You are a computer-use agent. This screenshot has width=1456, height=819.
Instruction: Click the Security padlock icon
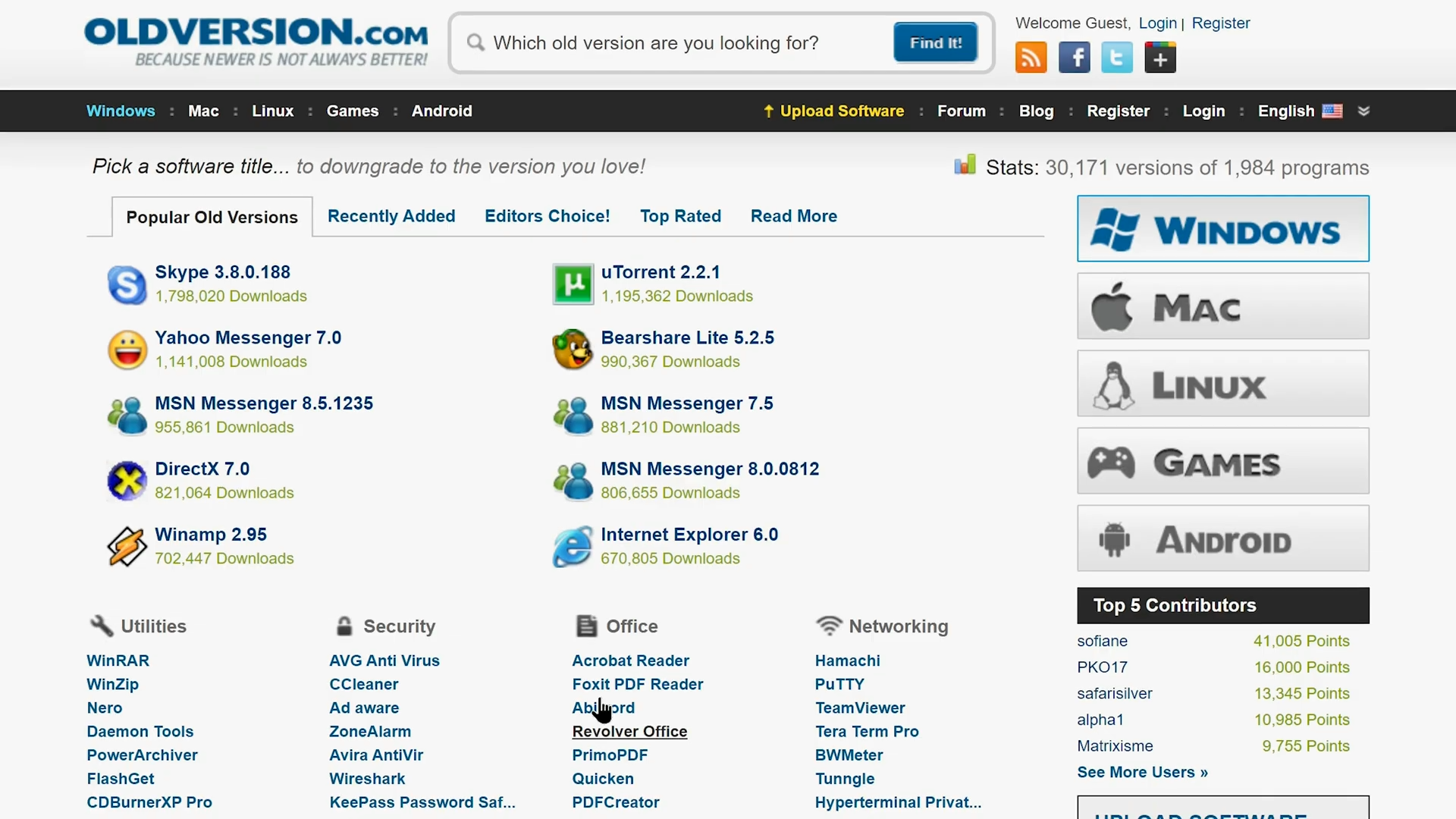pyautogui.click(x=344, y=626)
